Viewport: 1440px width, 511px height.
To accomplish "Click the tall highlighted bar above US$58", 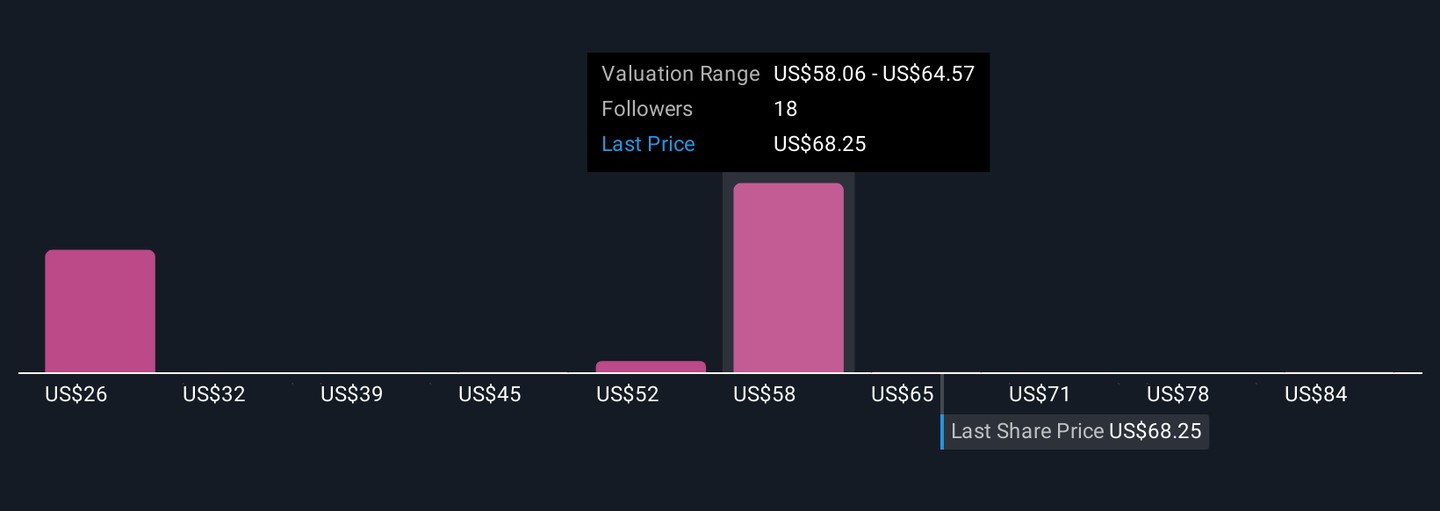I will click(x=788, y=278).
